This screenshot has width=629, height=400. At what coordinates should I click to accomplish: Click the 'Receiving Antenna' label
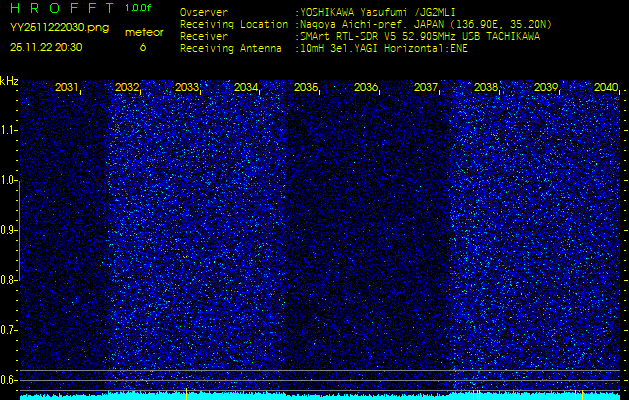coord(231,49)
